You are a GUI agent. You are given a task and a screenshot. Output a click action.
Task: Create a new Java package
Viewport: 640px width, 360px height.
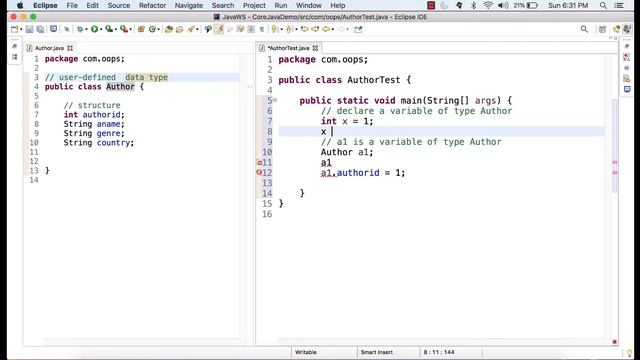tap(141, 29)
